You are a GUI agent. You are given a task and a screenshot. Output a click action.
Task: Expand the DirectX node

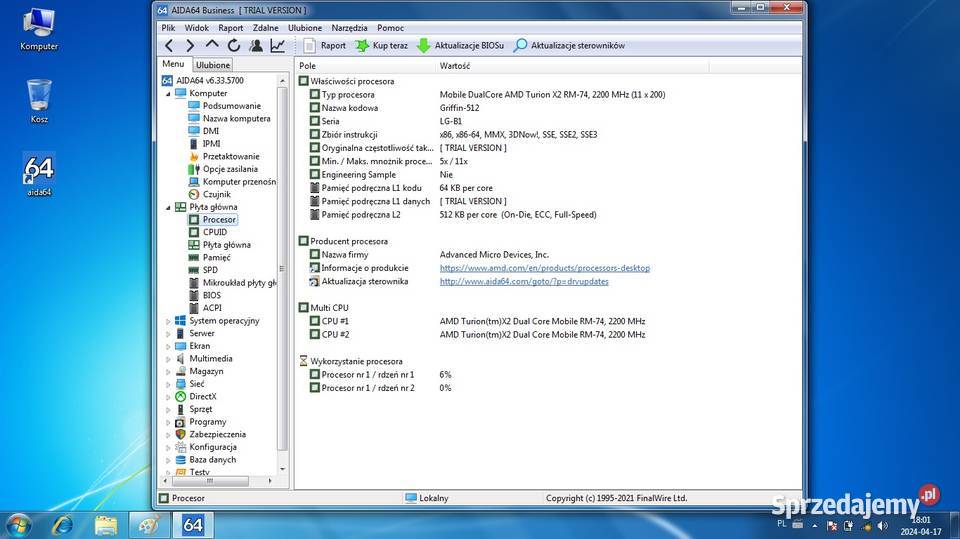click(x=168, y=397)
